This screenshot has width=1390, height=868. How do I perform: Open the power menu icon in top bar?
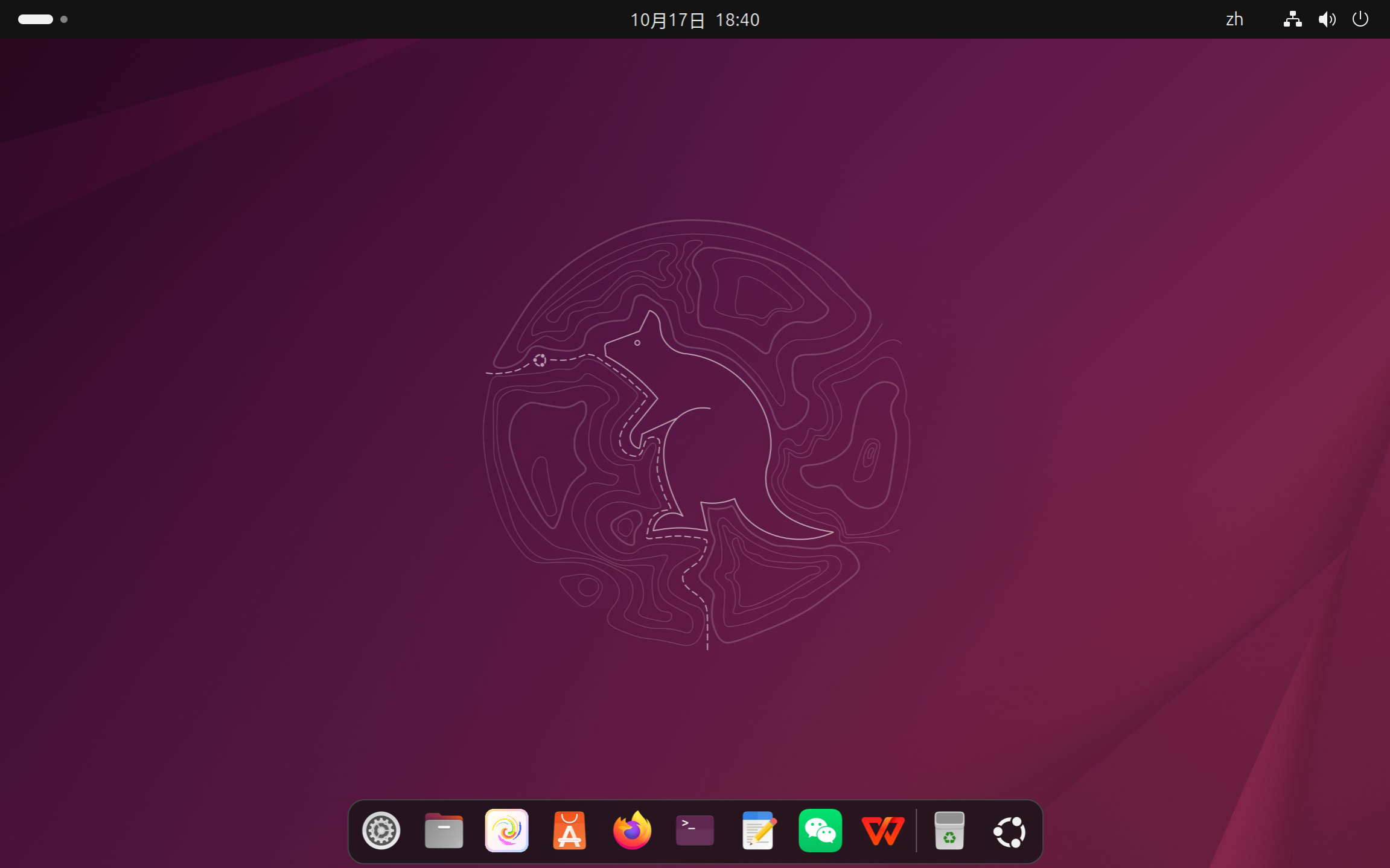pyautogui.click(x=1360, y=19)
